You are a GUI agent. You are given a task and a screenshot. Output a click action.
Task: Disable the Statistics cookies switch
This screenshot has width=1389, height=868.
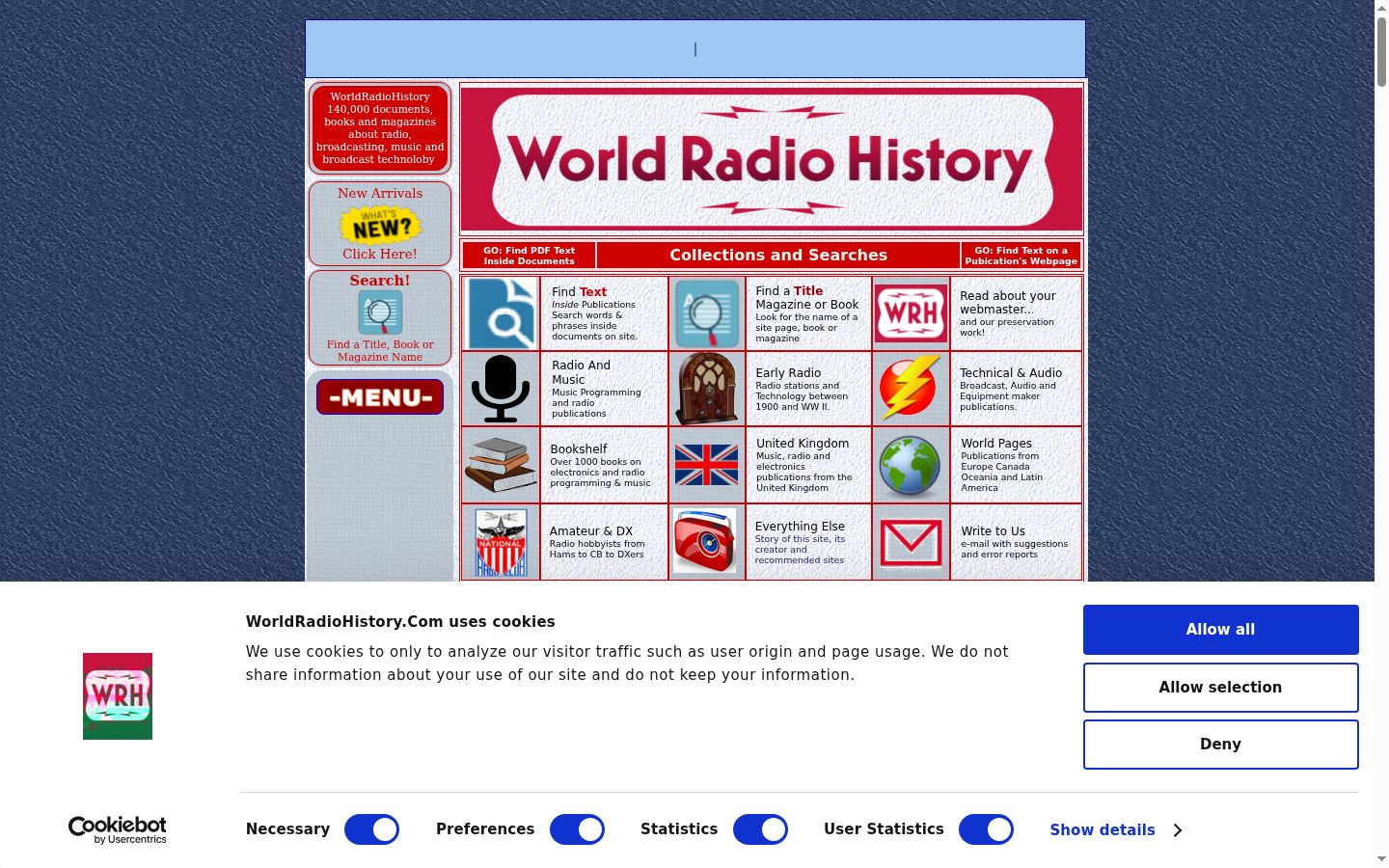760,829
